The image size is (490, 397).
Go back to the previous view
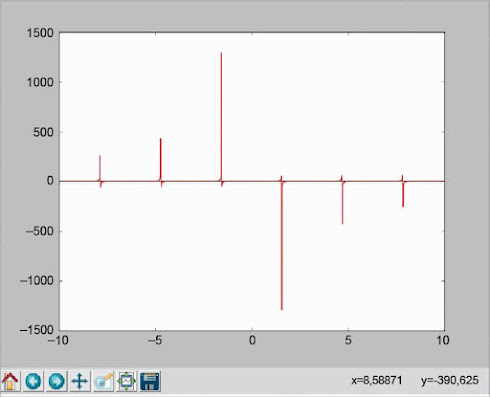[33, 381]
